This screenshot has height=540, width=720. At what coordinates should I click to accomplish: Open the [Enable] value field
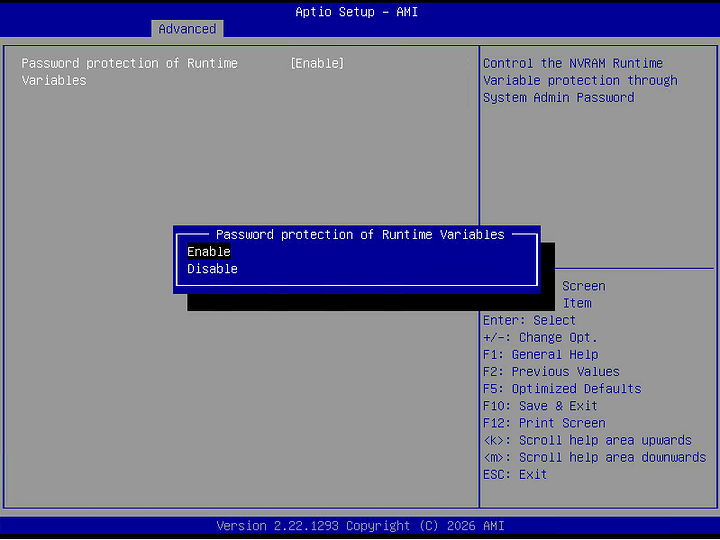click(317, 63)
